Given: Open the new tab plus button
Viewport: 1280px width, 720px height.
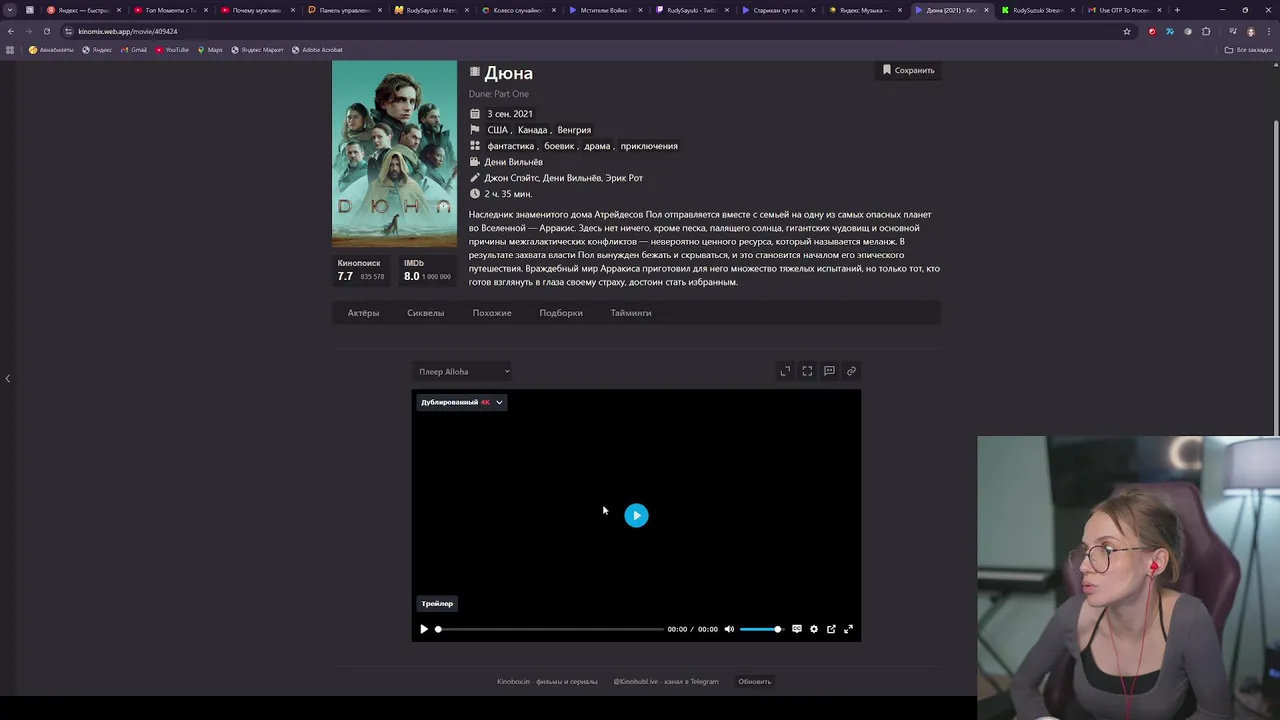Looking at the screenshot, I should [x=1177, y=10].
